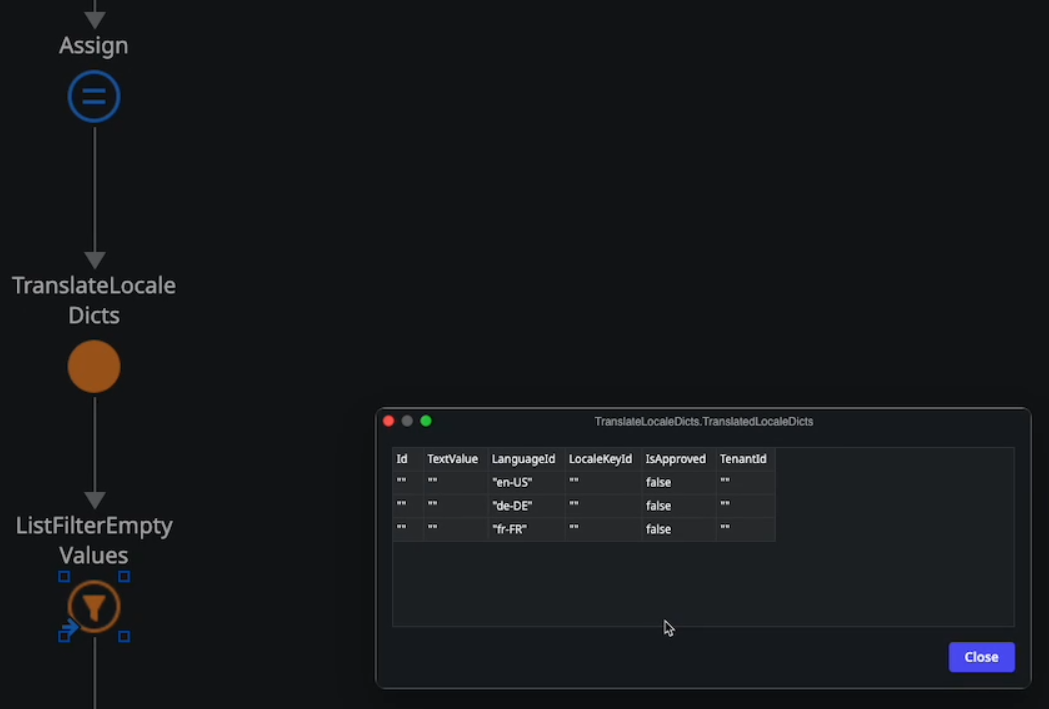This screenshot has height=709, width=1049.
Task: Select the ListFilterEmptyValues funnel node icon
Action: point(94,607)
